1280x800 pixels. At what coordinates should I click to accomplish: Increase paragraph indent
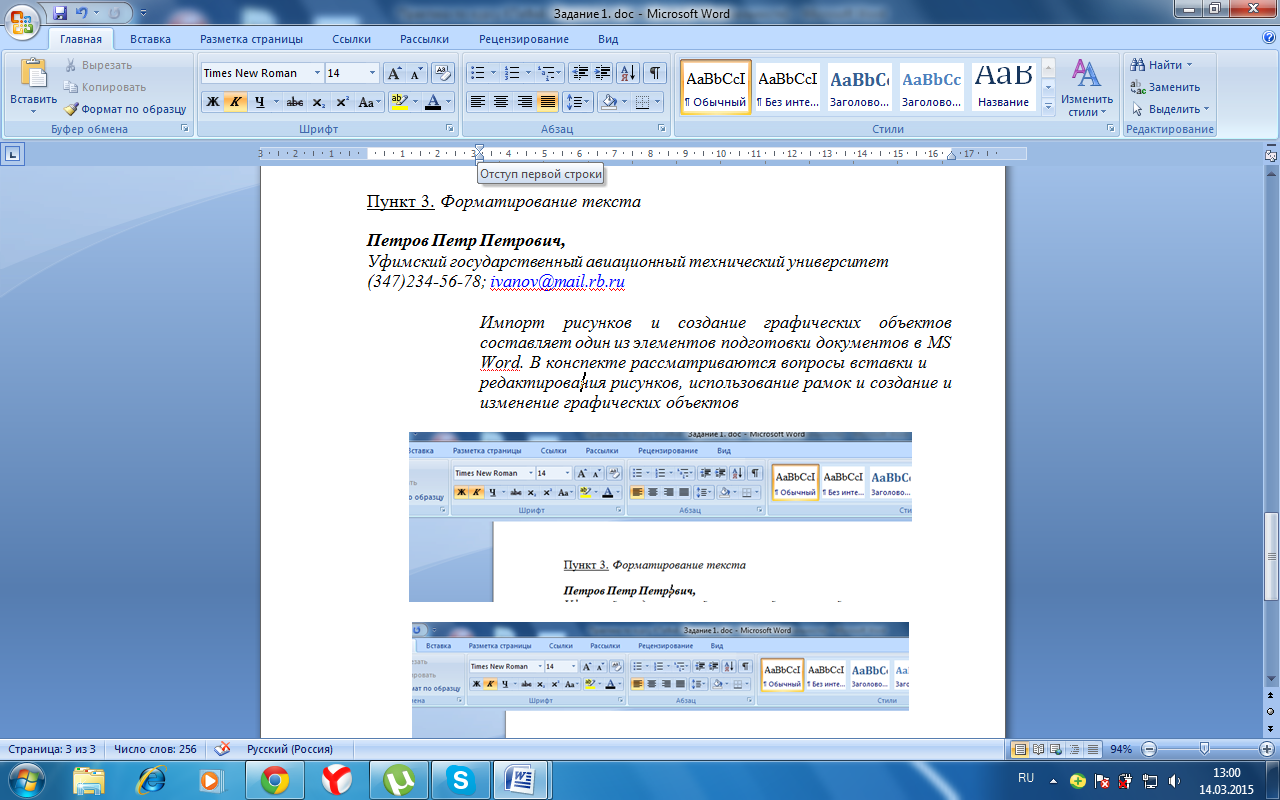[603, 73]
